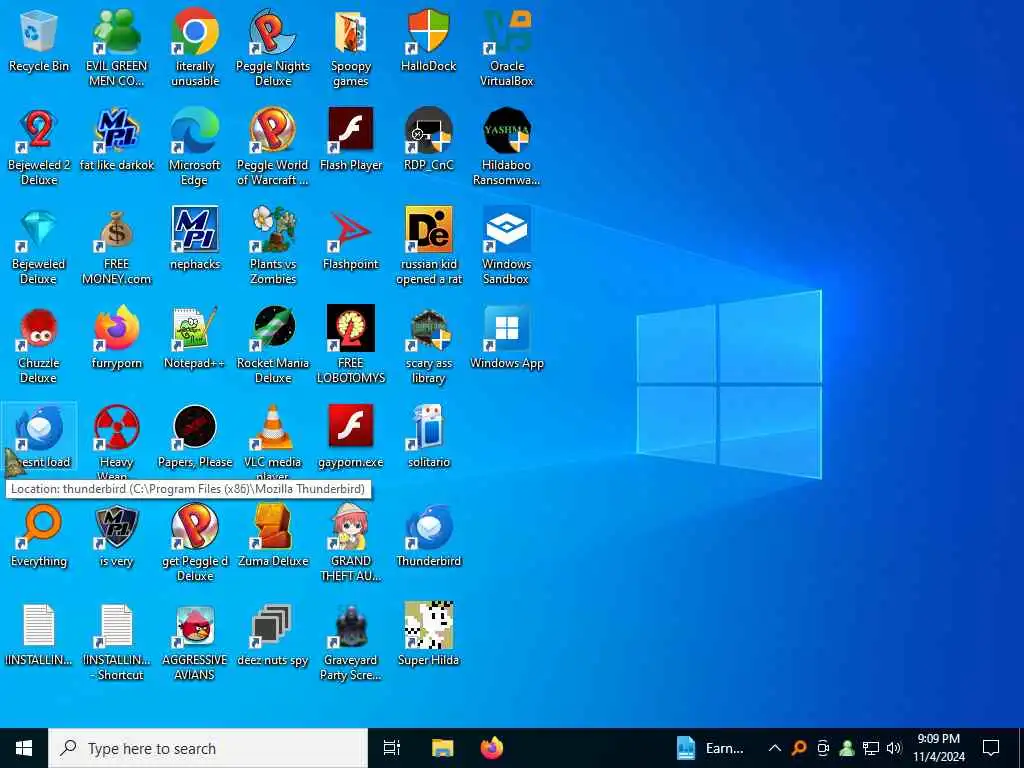Open Papers, Please shortcut
Viewport: 1024px width, 768px height.
click(x=195, y=438)
